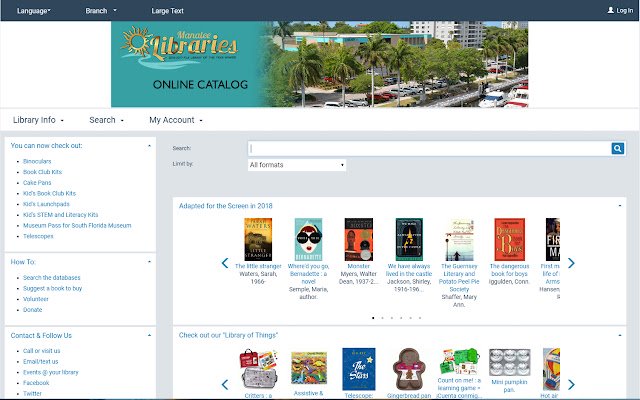This screenshot has width=640, height=400.
Task: Open the Facebook link
Action: (36, 383)
